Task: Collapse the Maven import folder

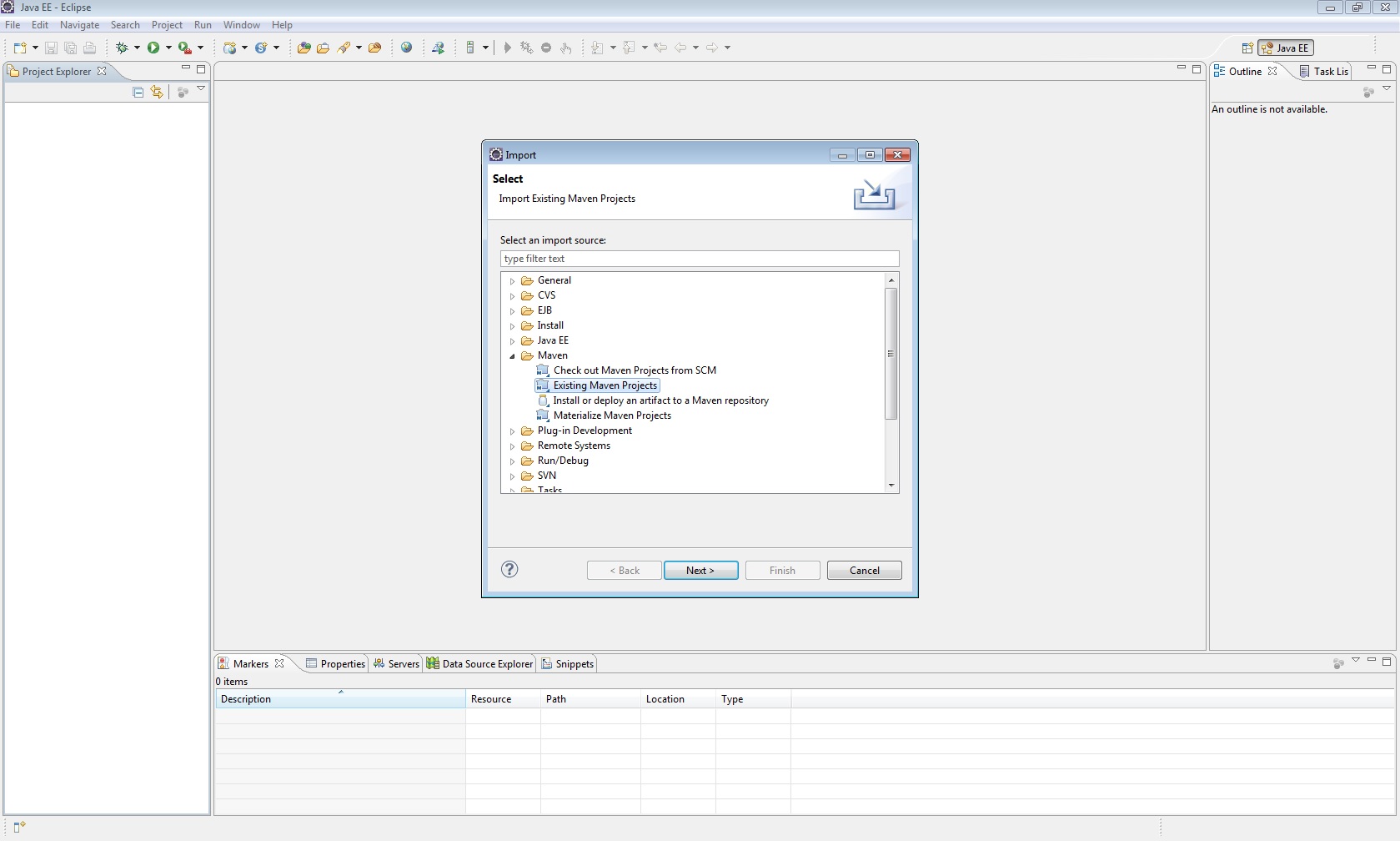Action: click(512, 356)
